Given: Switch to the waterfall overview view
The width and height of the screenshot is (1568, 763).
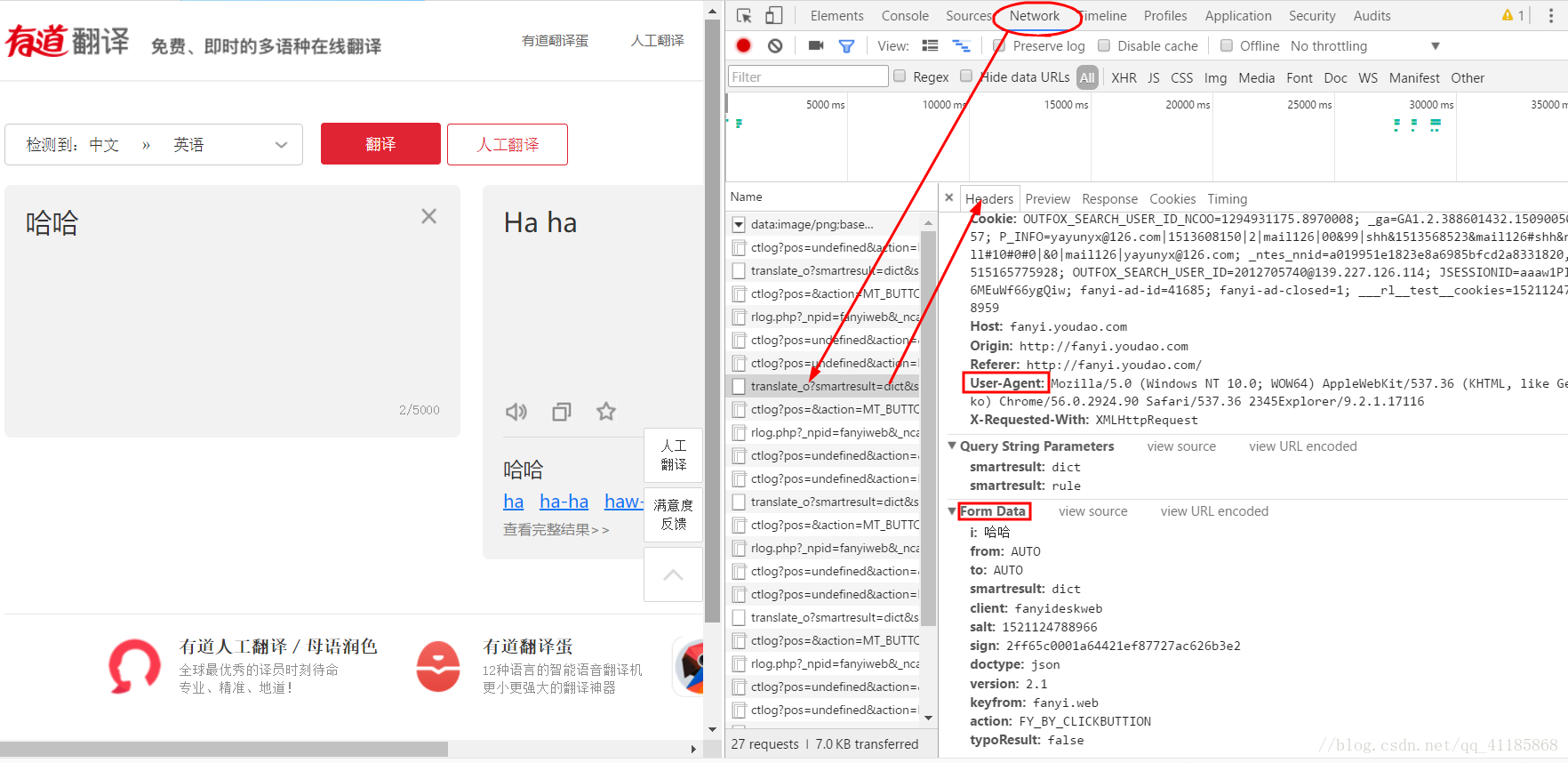Looking at the screenshot, I should 961,45.
